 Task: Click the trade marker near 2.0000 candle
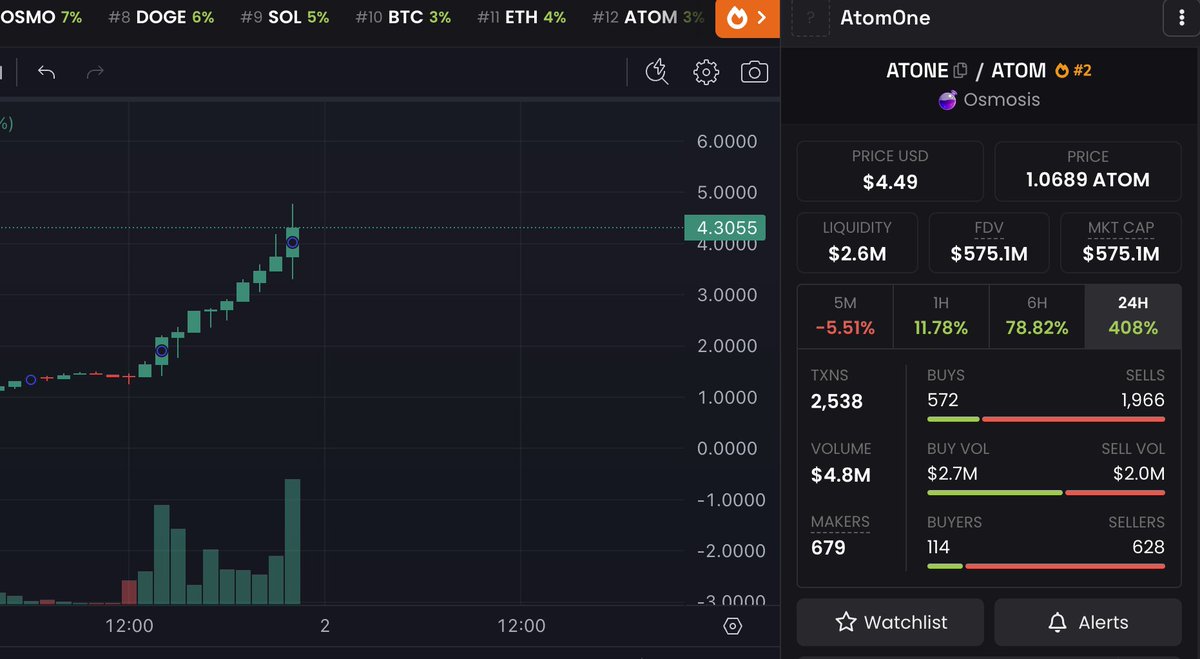[x=161, y=350]
